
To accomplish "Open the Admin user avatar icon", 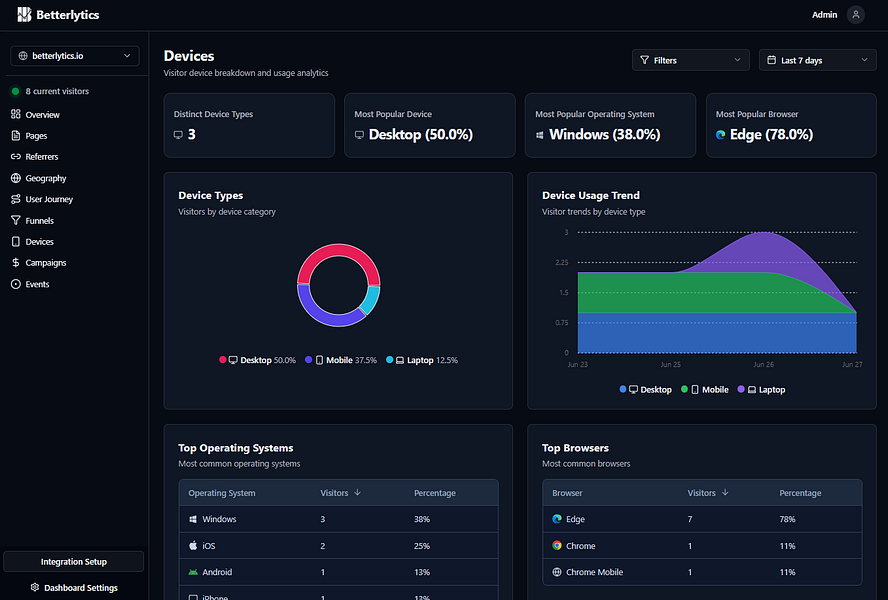I will [x=856, y=15].
